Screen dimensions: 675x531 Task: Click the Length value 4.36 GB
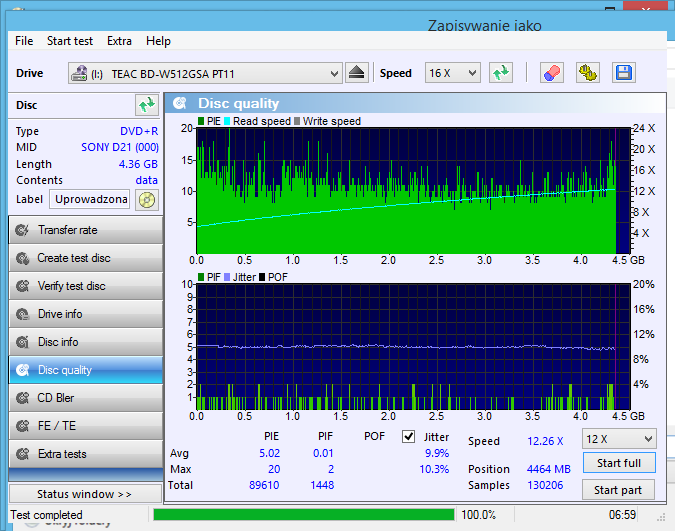(138, 164)
